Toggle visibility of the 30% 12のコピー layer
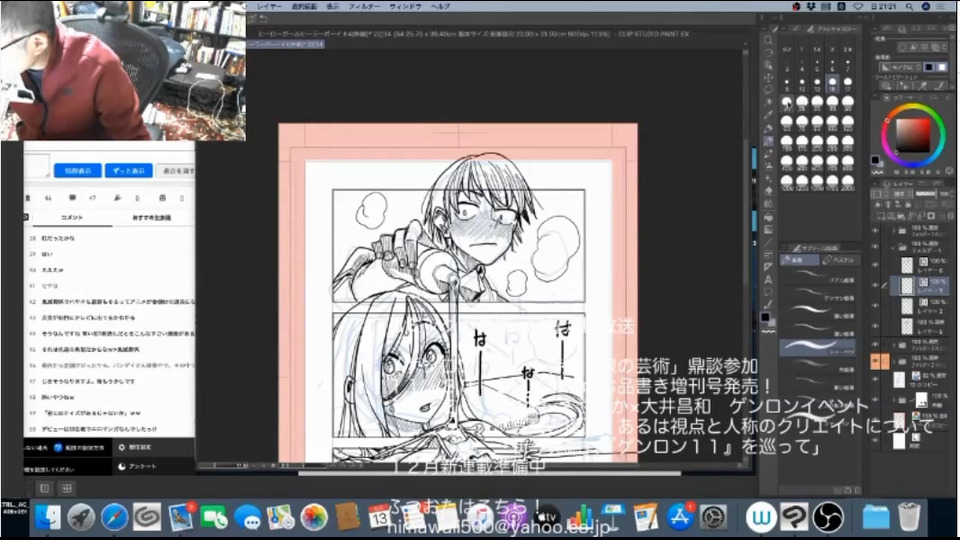 876,380
